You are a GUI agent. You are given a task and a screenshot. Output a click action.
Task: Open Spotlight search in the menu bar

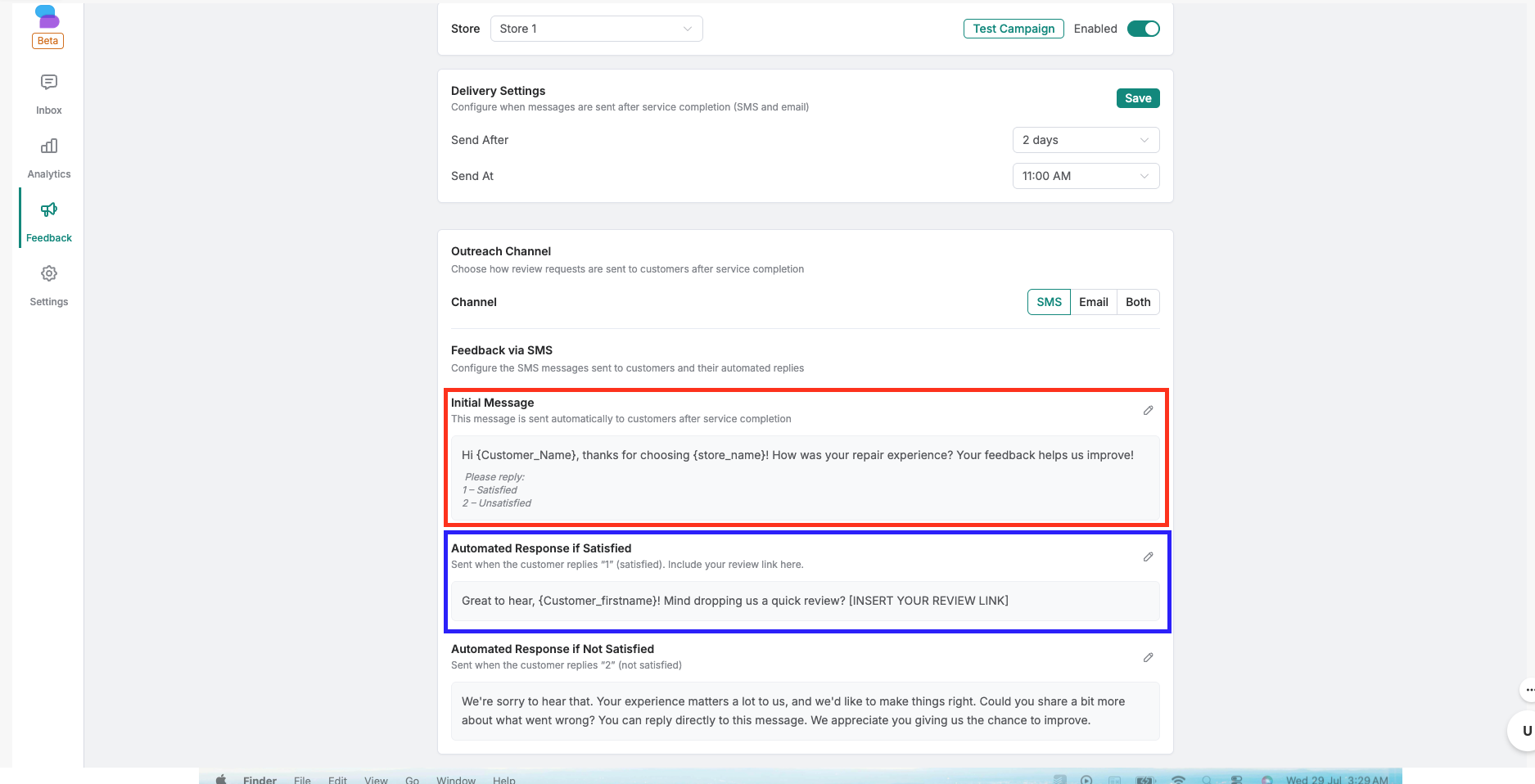pos(1207,780)
